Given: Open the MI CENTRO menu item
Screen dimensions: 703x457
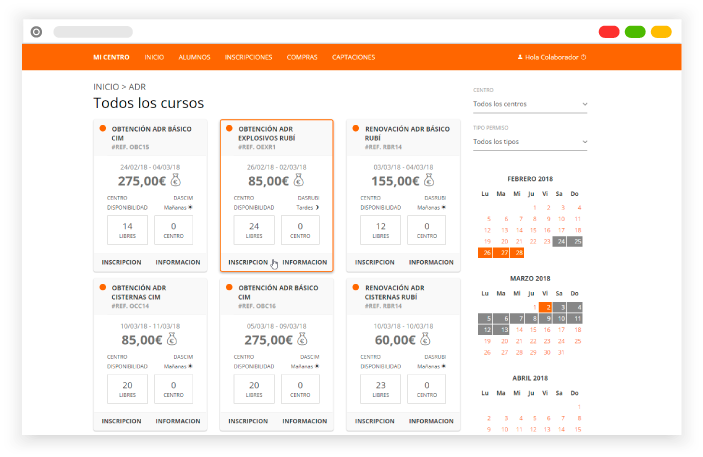Looking at the screenshot, I should [111, 57].
